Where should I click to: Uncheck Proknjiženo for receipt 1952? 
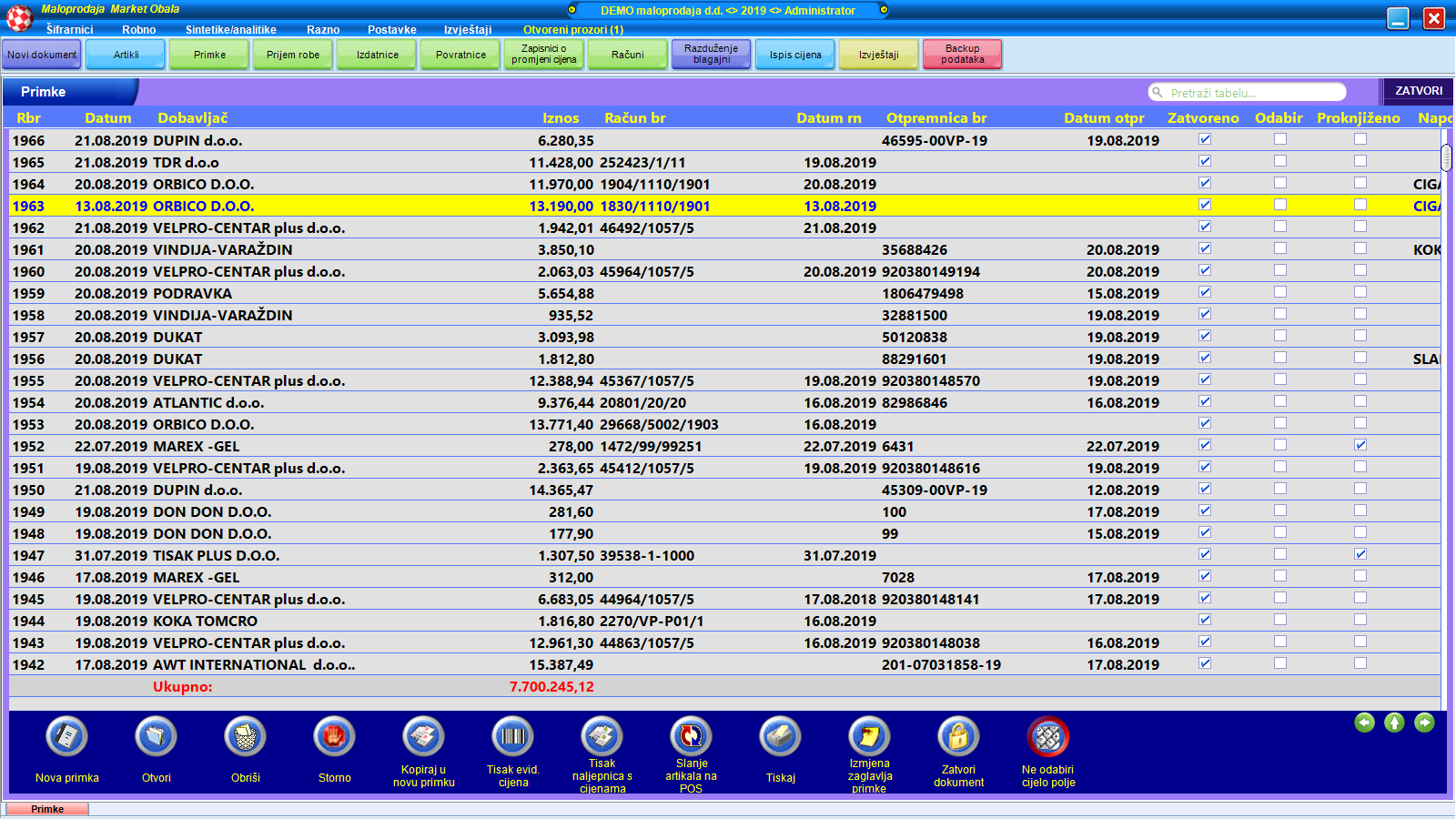(x=1360, y=445)
